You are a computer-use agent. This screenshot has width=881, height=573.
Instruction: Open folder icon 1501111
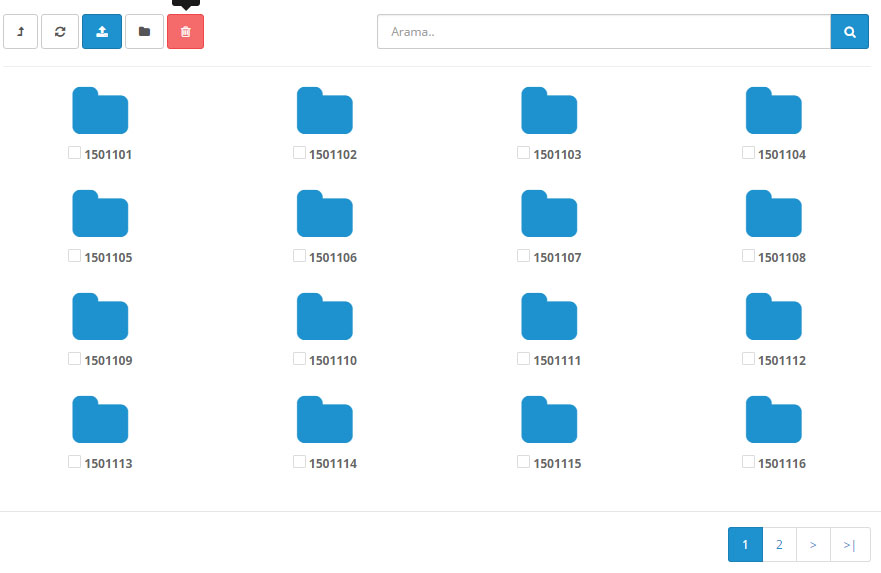[549, 316]
